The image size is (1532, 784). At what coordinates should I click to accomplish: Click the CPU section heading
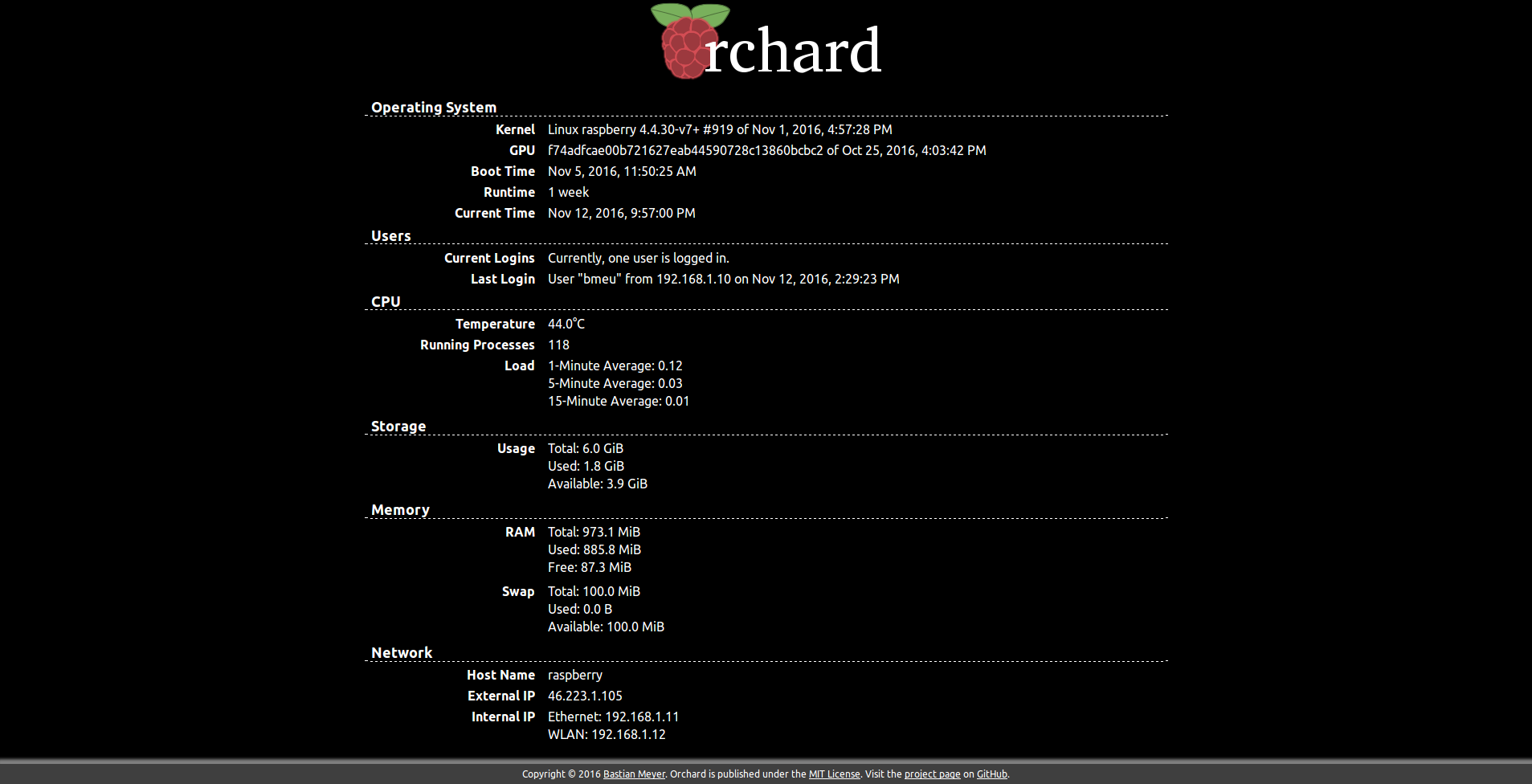tap(386, 302)
